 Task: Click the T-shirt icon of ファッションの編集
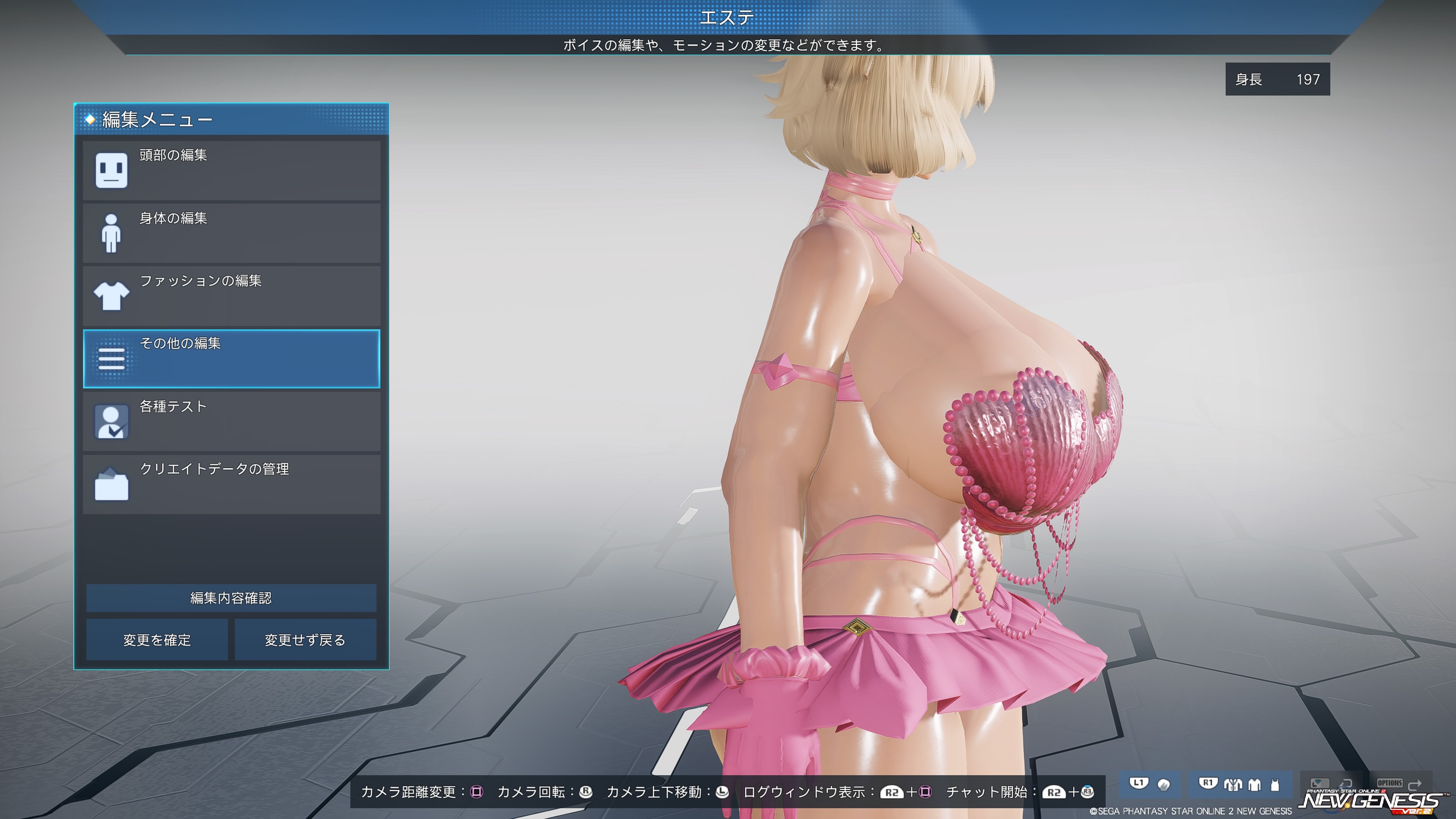click(111, 296)
